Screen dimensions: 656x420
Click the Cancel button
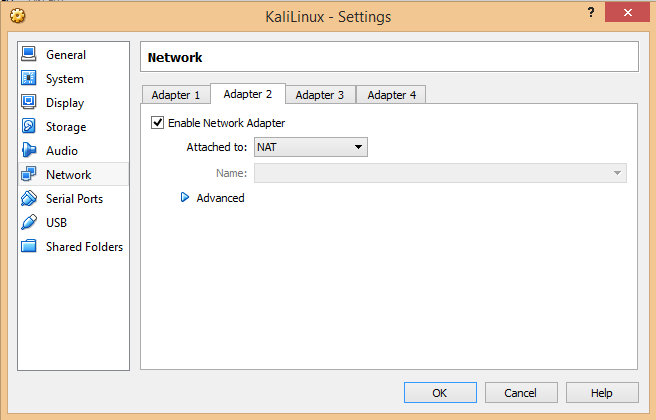521,393
